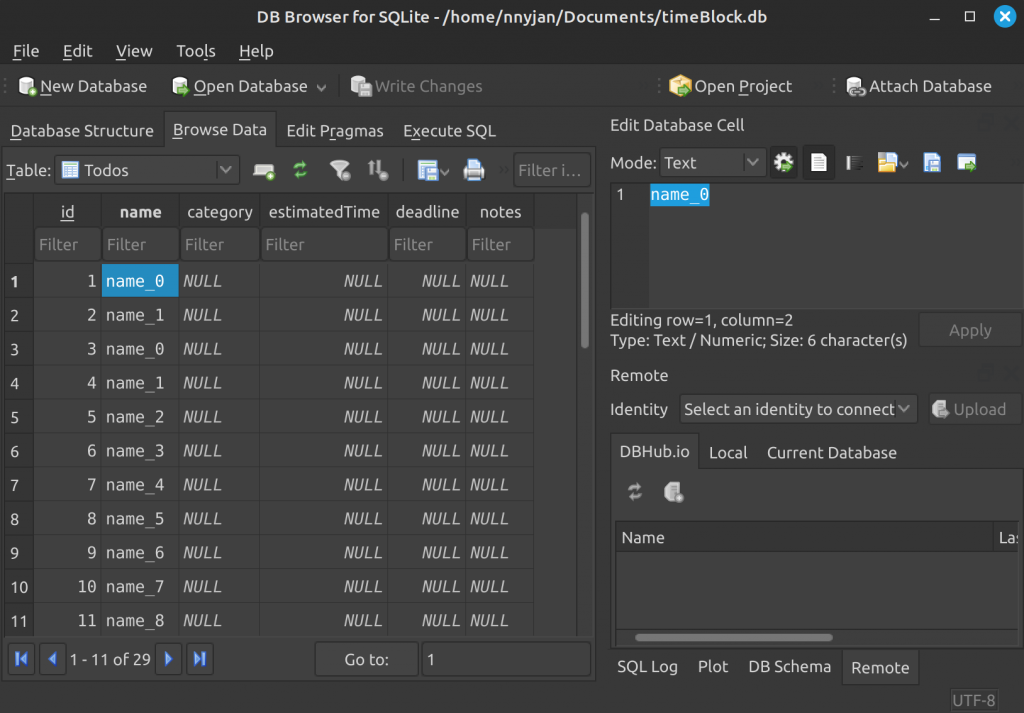Viewport: 1024px width, 713px height.
Task: Go to the next page of records
Action: pos(168,659)
